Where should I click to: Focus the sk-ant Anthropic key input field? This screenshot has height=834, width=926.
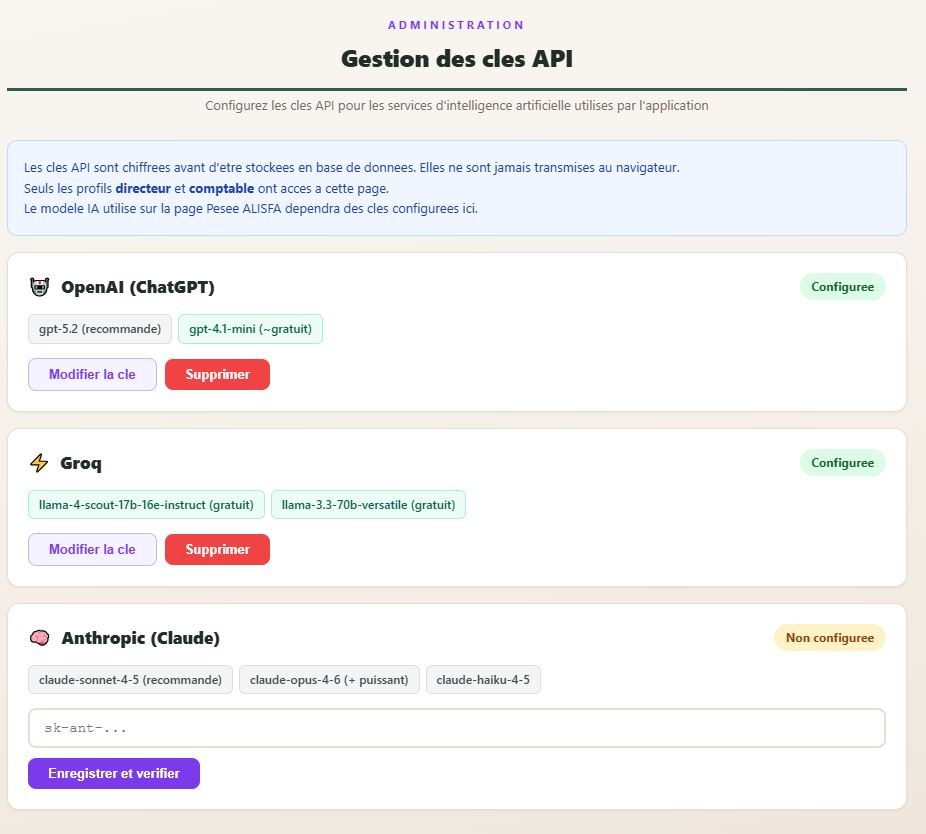pyautogui.click(x=456, y=728)
